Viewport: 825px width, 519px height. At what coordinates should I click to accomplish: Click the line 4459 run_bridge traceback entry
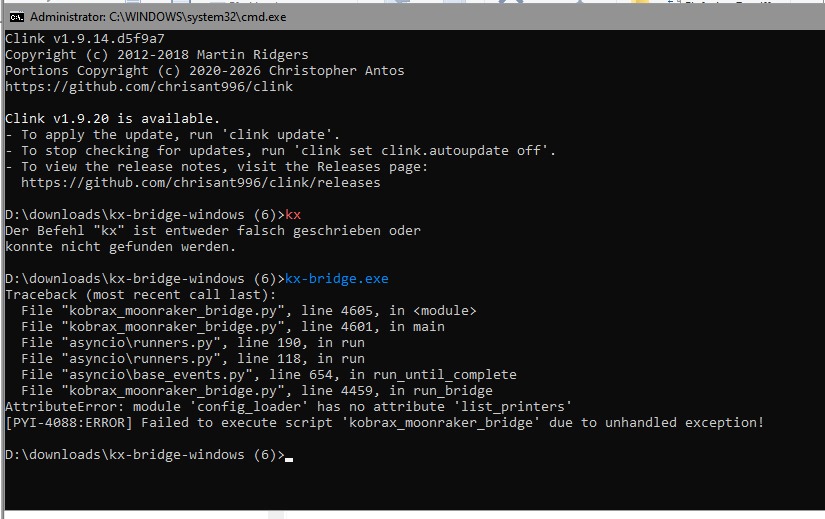[257, 391]
